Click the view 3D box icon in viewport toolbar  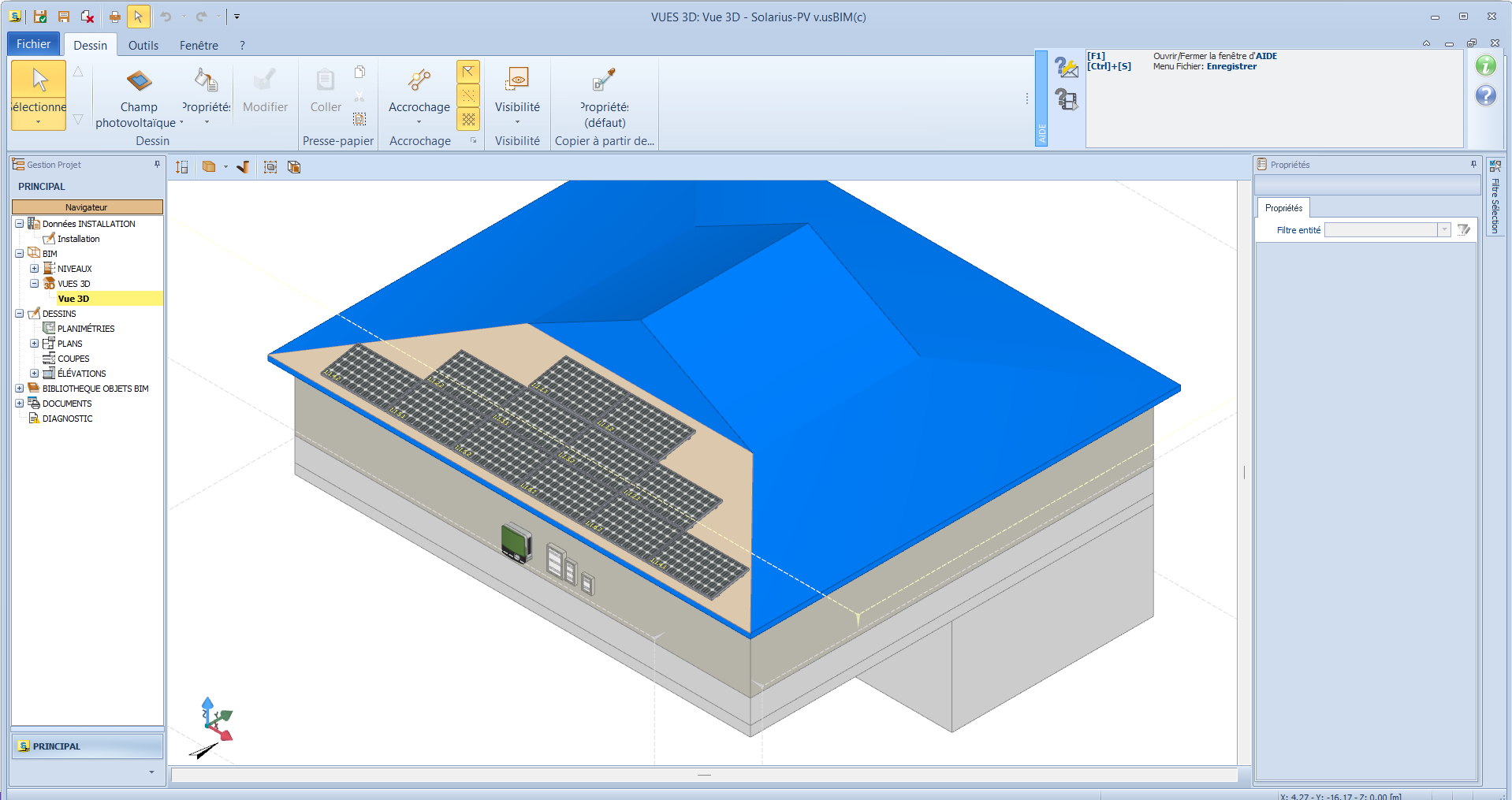click(209, 167)
